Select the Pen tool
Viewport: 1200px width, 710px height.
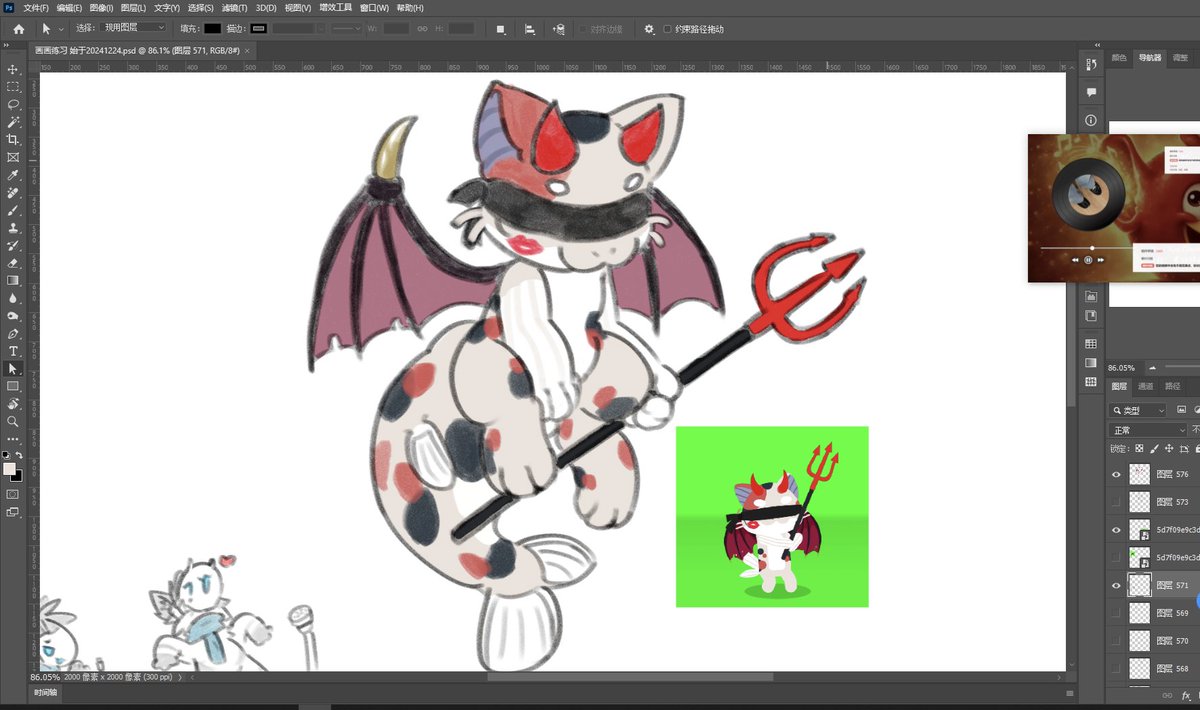coord(13,334)
